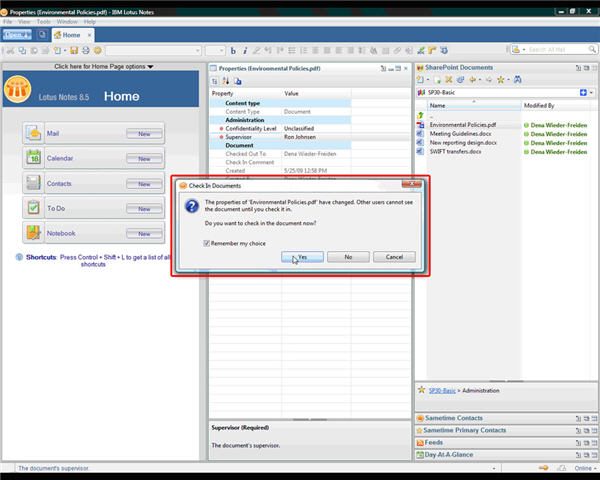Expand the Home Page options dropdown
This screenshot has height=480, width=600.
[x=105, y=67]
